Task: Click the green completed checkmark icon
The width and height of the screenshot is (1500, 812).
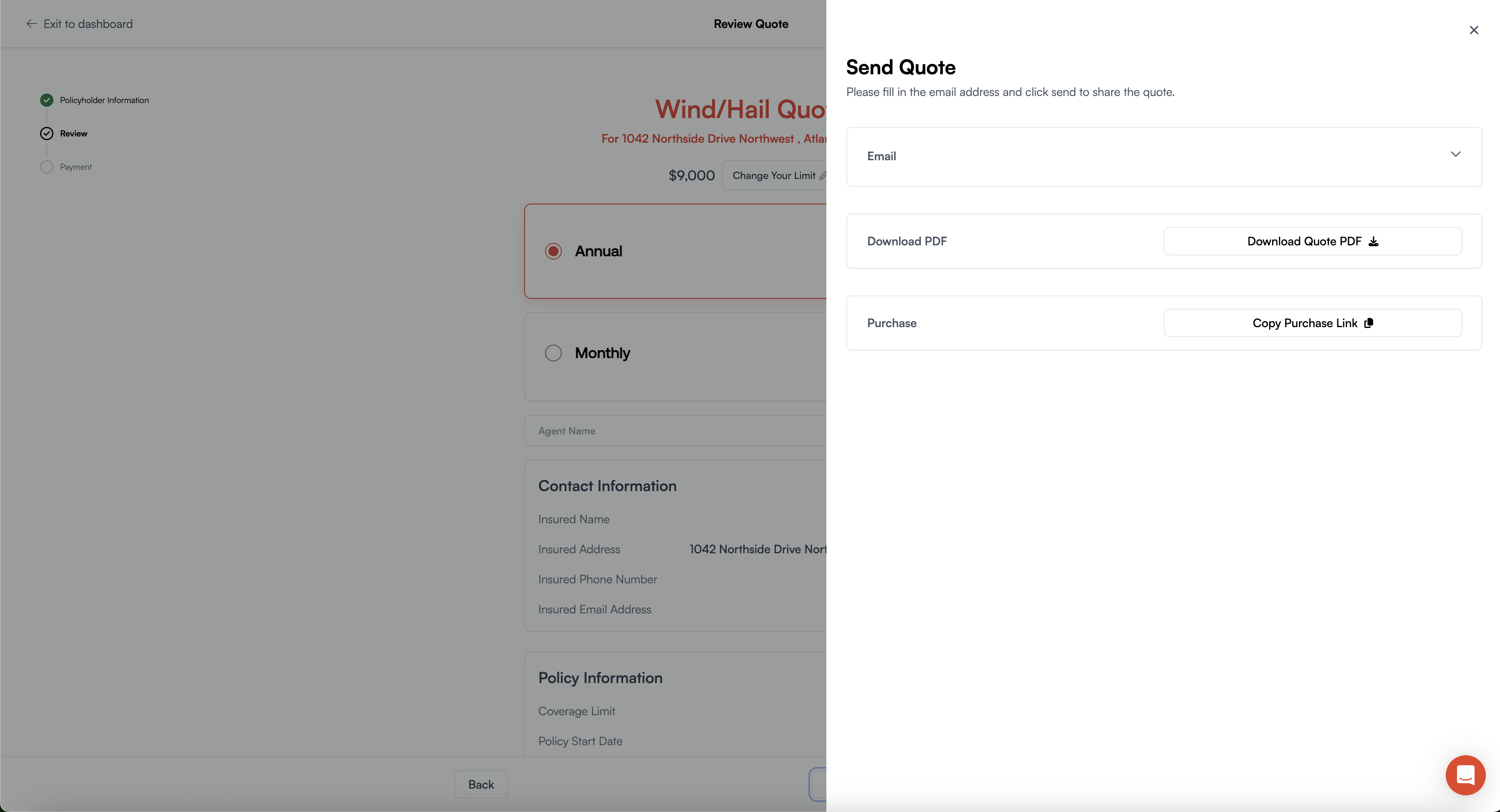Action: [x=47, y=100]
